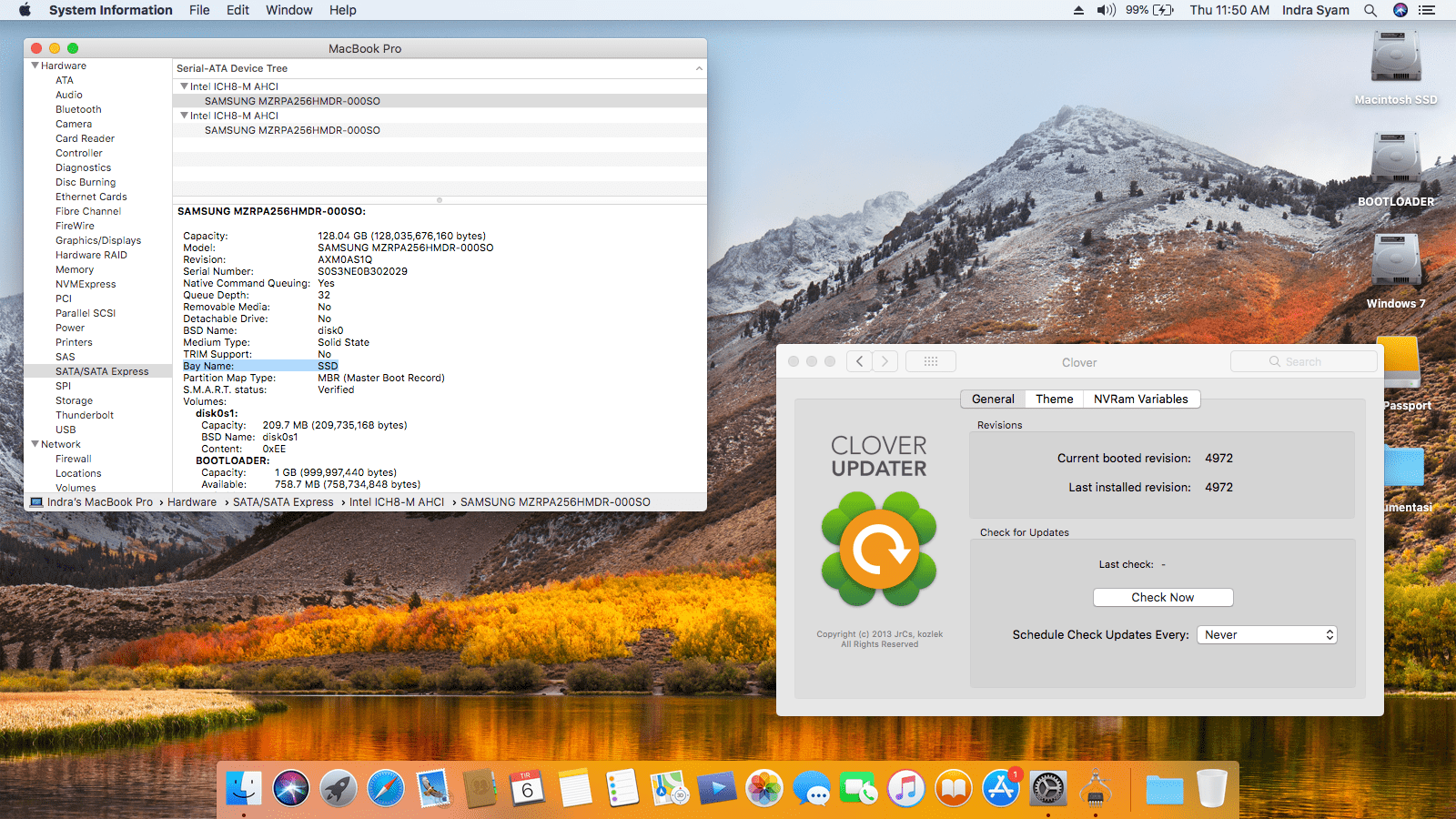Select Graphics/Displays in sidebar
The width and height of the screenshot is (1456, 819).
[98, 240]
